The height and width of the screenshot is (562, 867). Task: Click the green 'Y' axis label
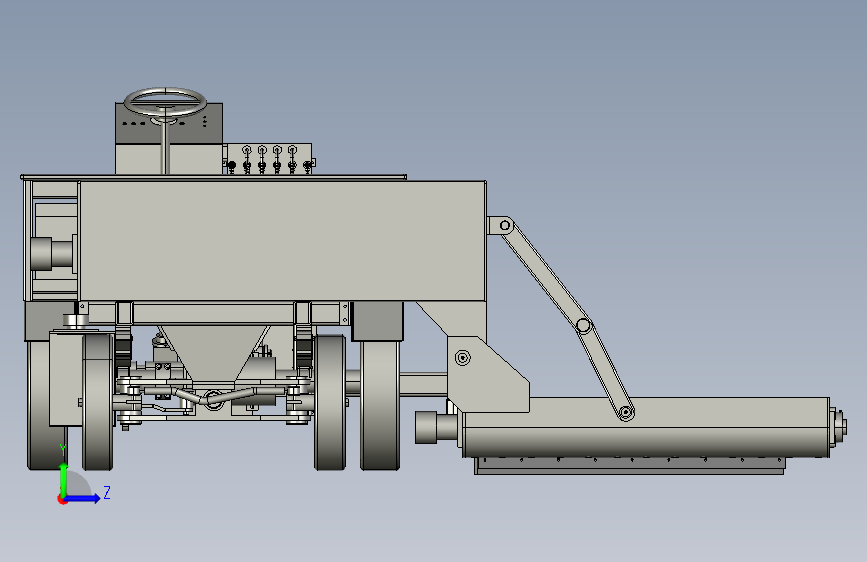[63, 450]
